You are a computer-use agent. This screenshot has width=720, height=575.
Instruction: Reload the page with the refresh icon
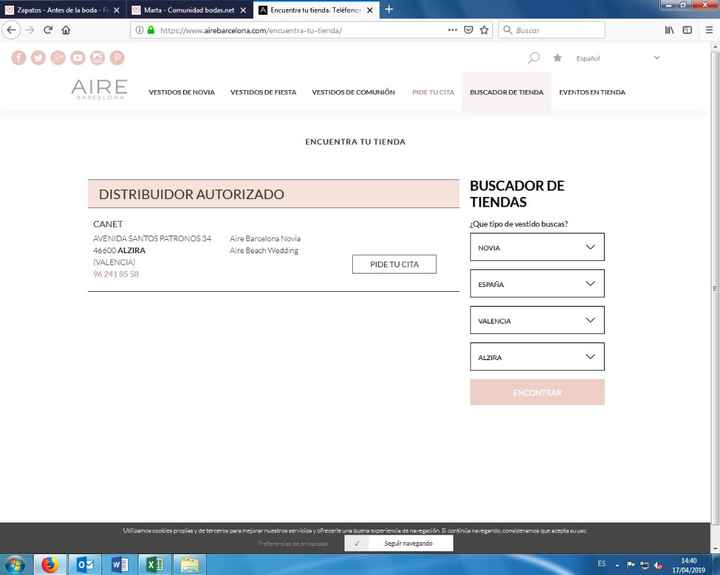coord(48,30)
